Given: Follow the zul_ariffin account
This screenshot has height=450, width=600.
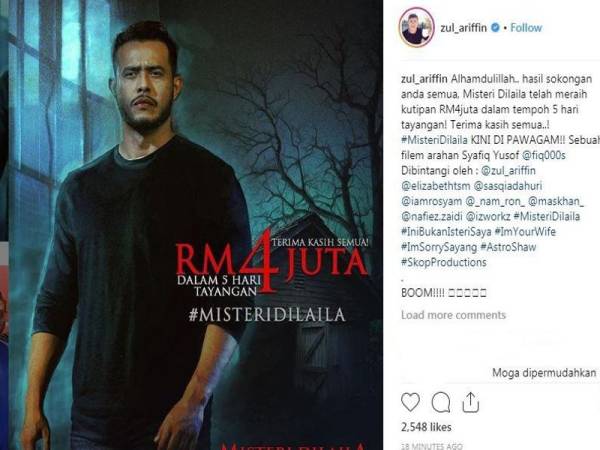Looking at the screenshot, I should tap(526, 28).
